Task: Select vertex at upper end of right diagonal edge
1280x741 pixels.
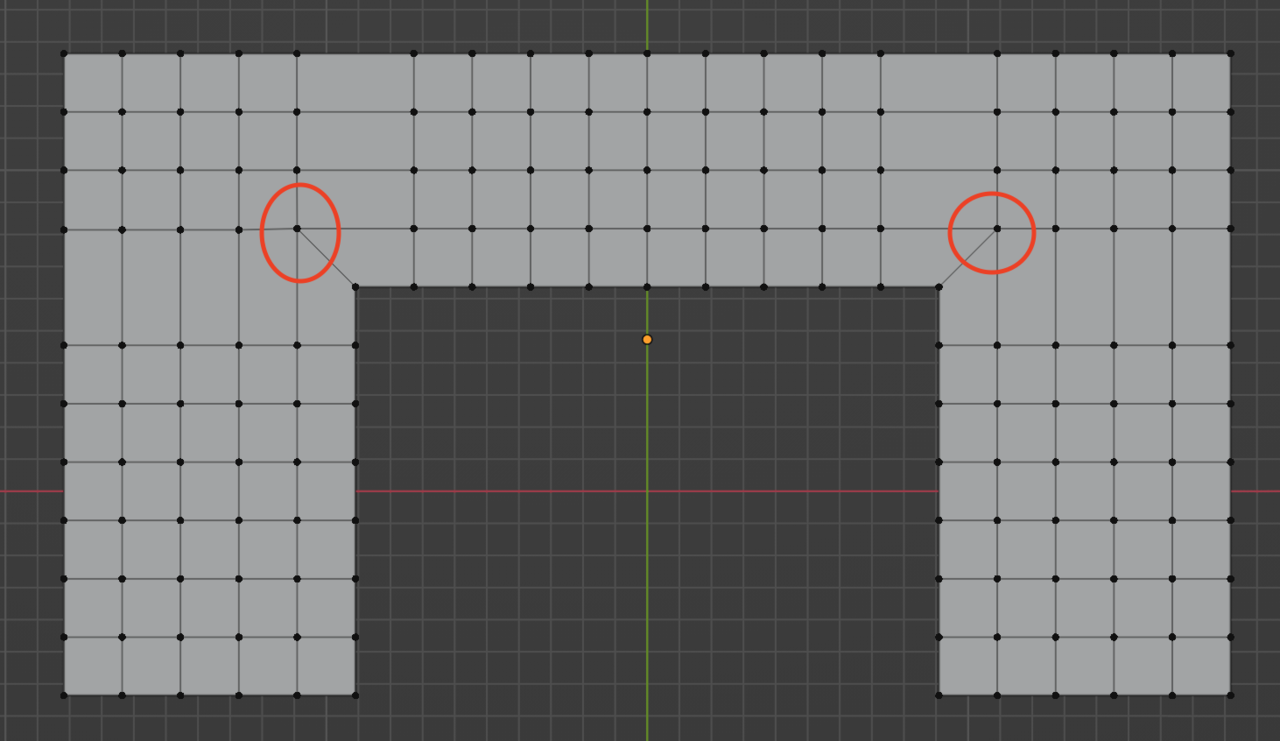Action: point(997,229)
